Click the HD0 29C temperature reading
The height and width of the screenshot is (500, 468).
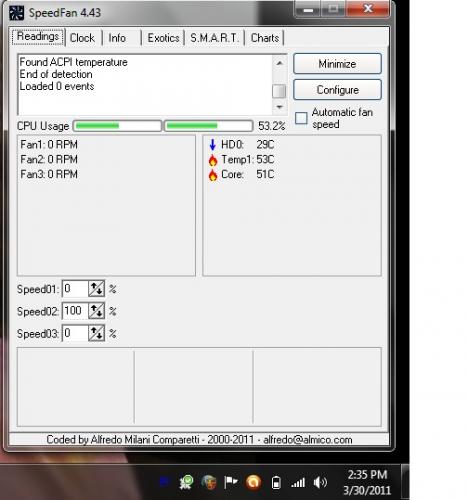(x=247, y=145)
